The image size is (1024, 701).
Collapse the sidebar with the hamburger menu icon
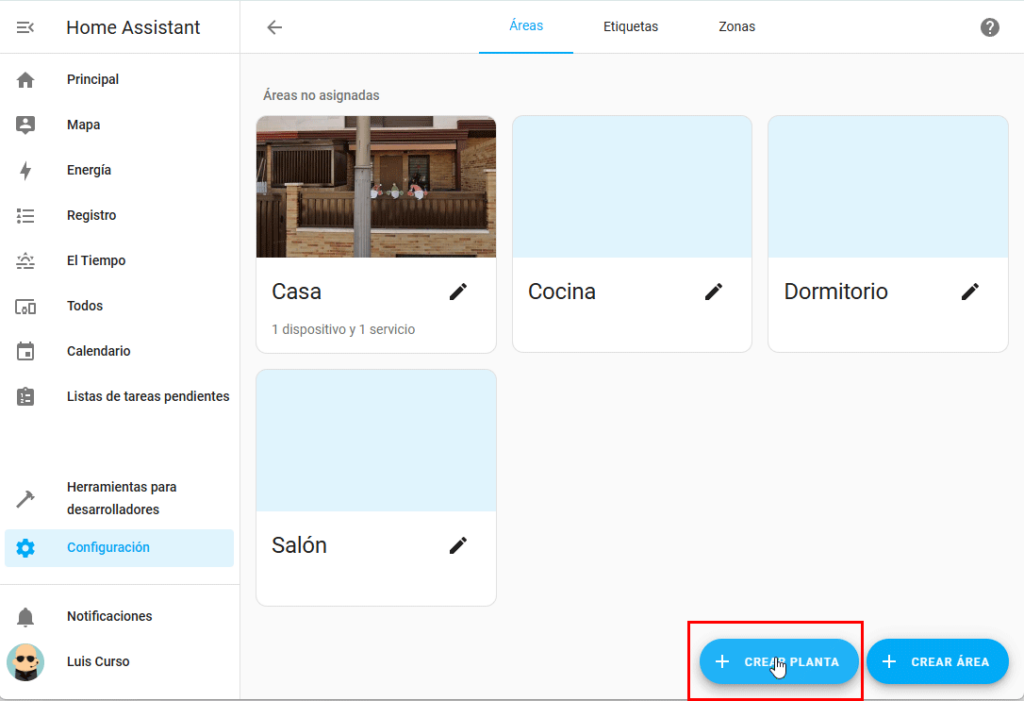[26, 28]
